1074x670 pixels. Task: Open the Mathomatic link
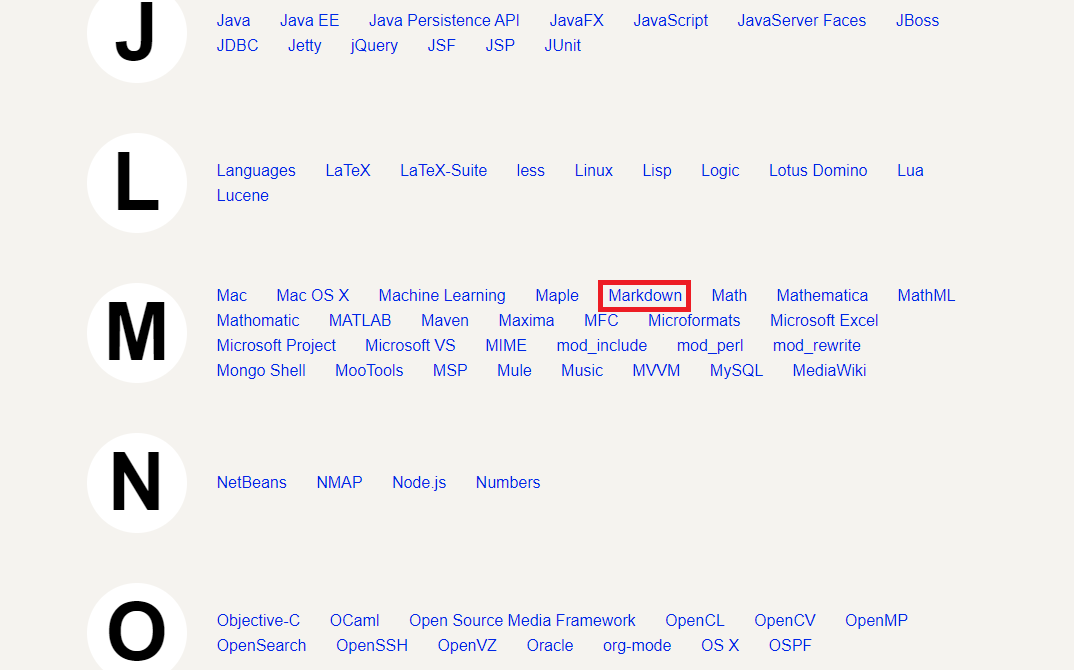[258, 321]
